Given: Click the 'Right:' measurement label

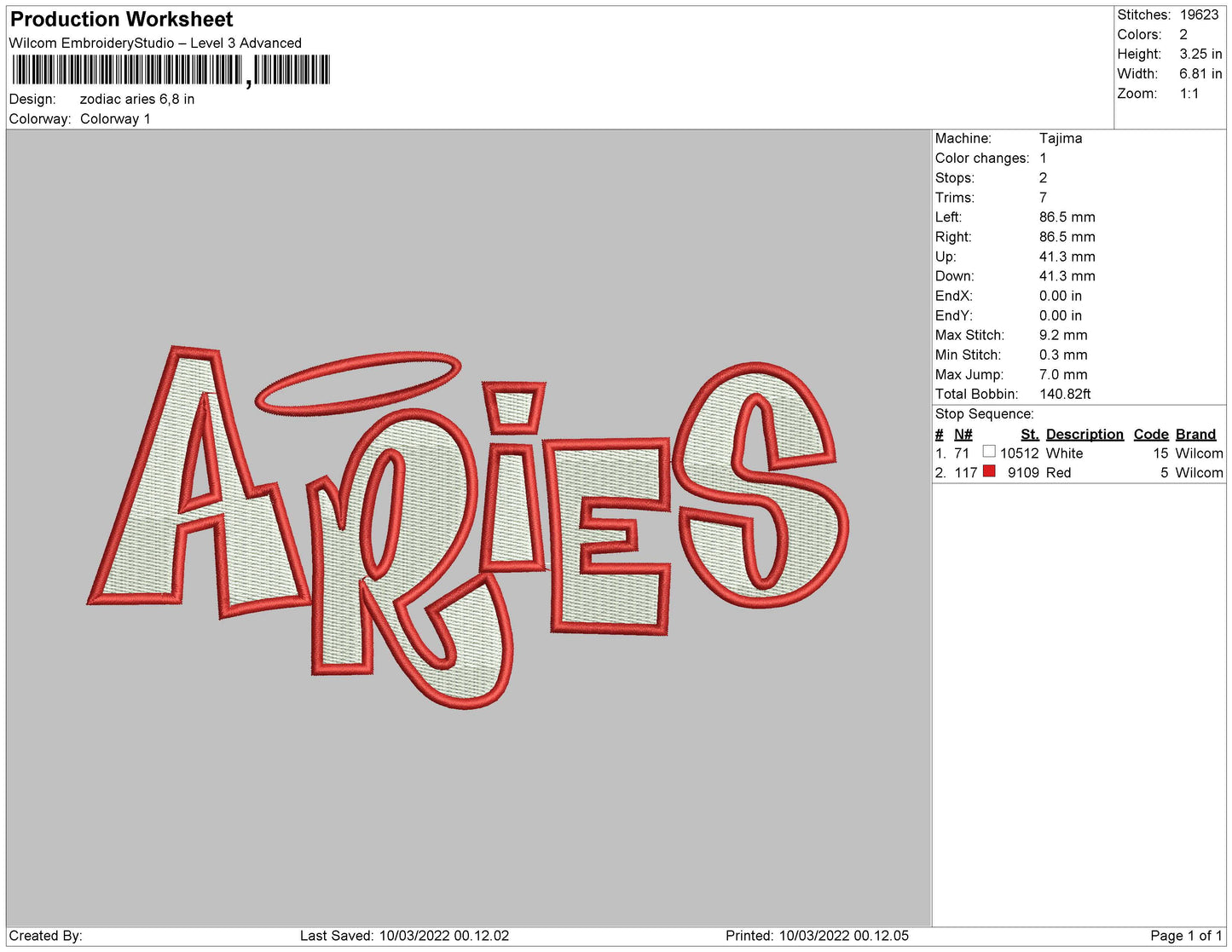Looking at the screenshot, I should (x=953, y=236).
